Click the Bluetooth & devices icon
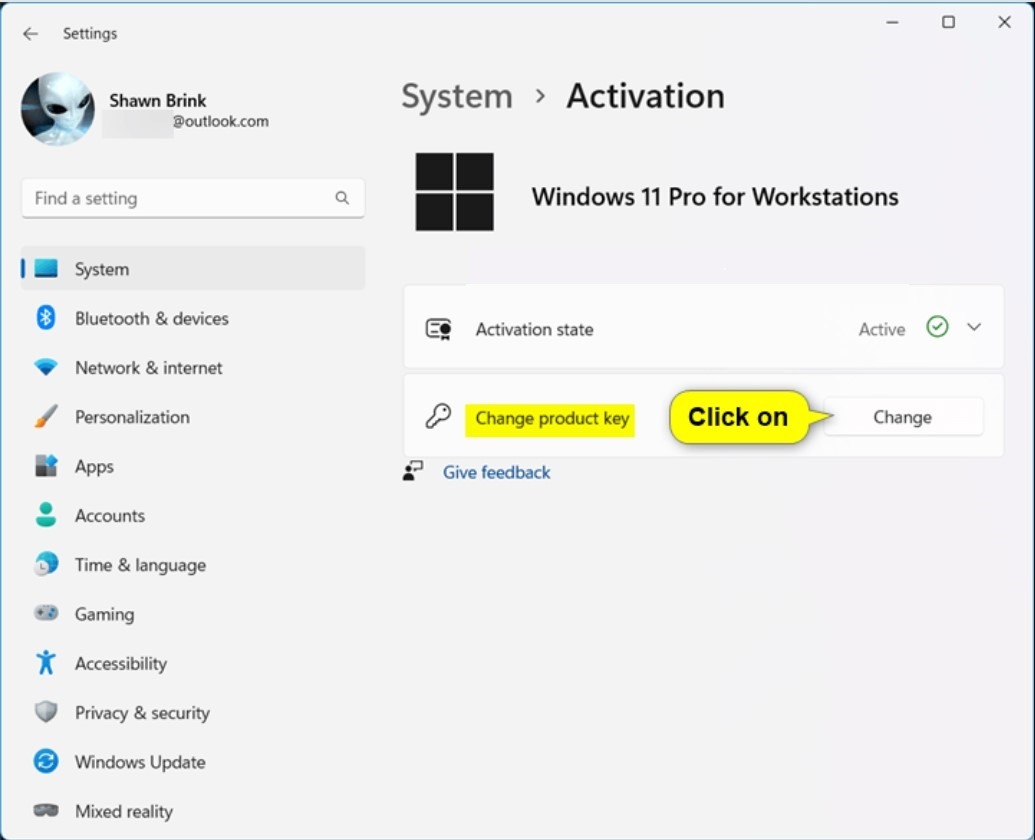The height and width of the screenshot is (840, 1035). [x=46, y=318]
